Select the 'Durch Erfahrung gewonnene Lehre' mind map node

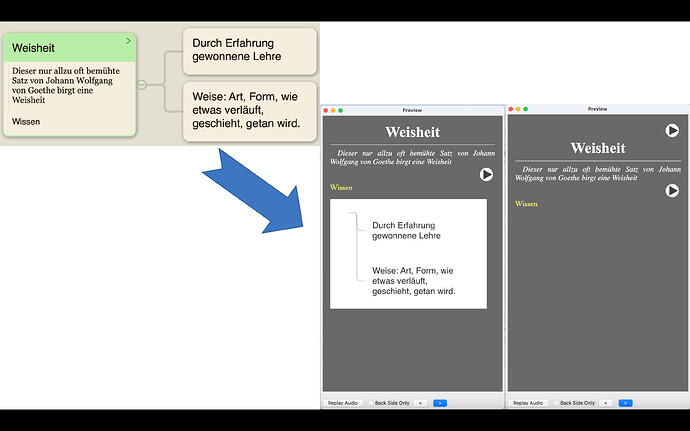point(250,51)
